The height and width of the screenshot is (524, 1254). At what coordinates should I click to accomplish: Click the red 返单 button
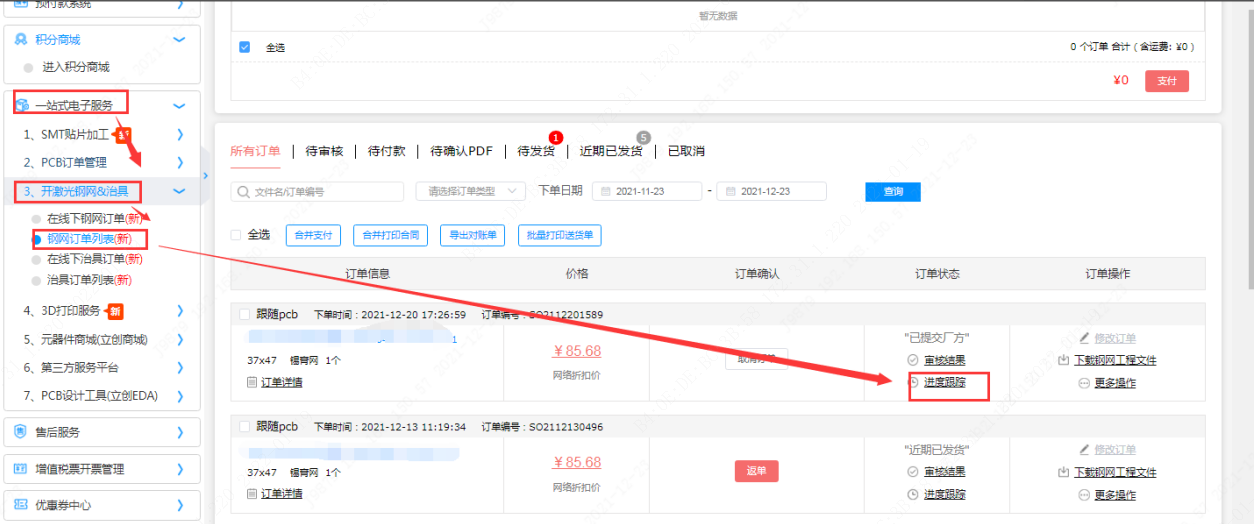[x=756, y=471]
